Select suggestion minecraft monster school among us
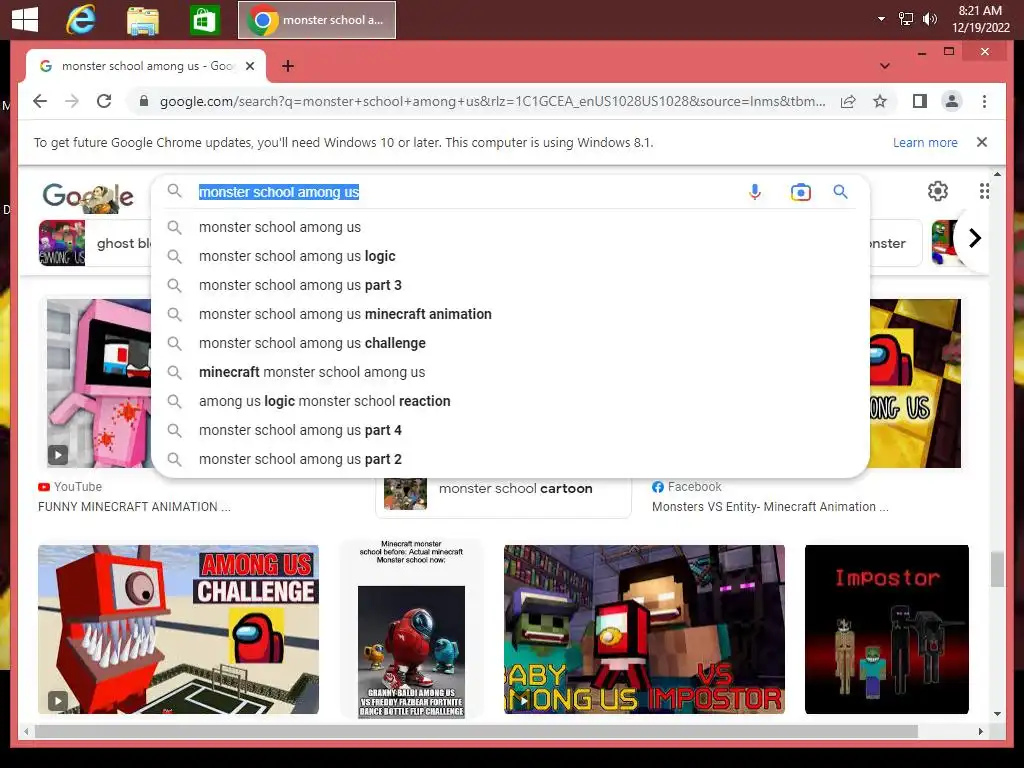1024x768 pixels. pyautogui.click(x=510, y=372)
